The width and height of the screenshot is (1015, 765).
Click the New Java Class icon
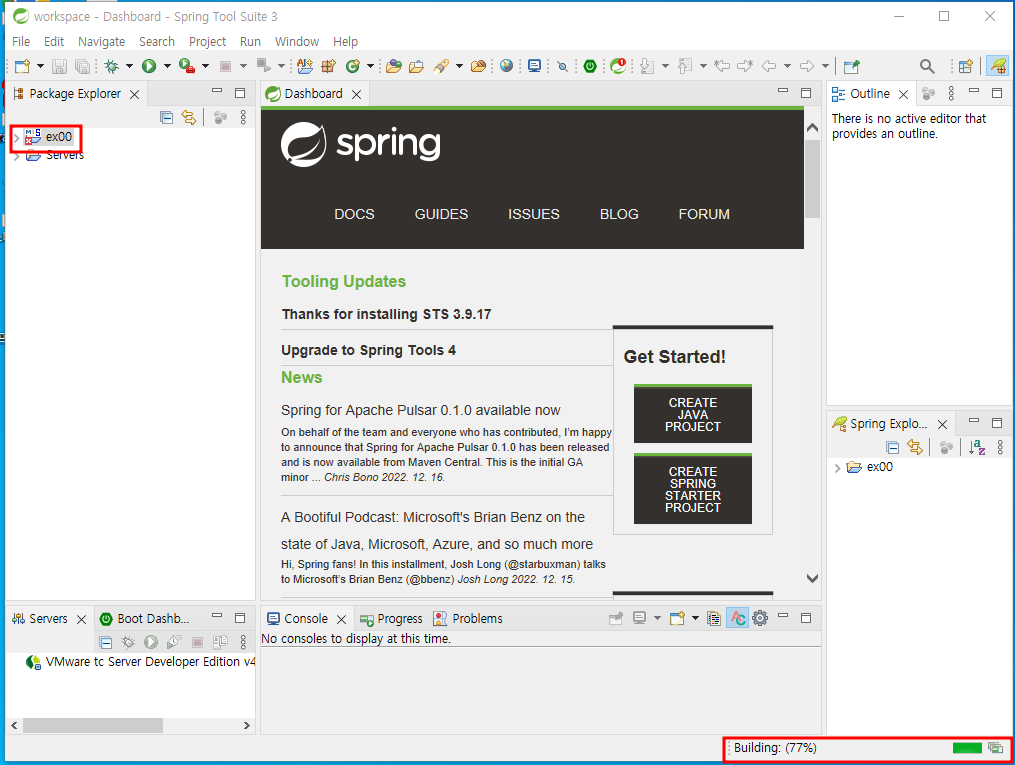coord(353,66)
